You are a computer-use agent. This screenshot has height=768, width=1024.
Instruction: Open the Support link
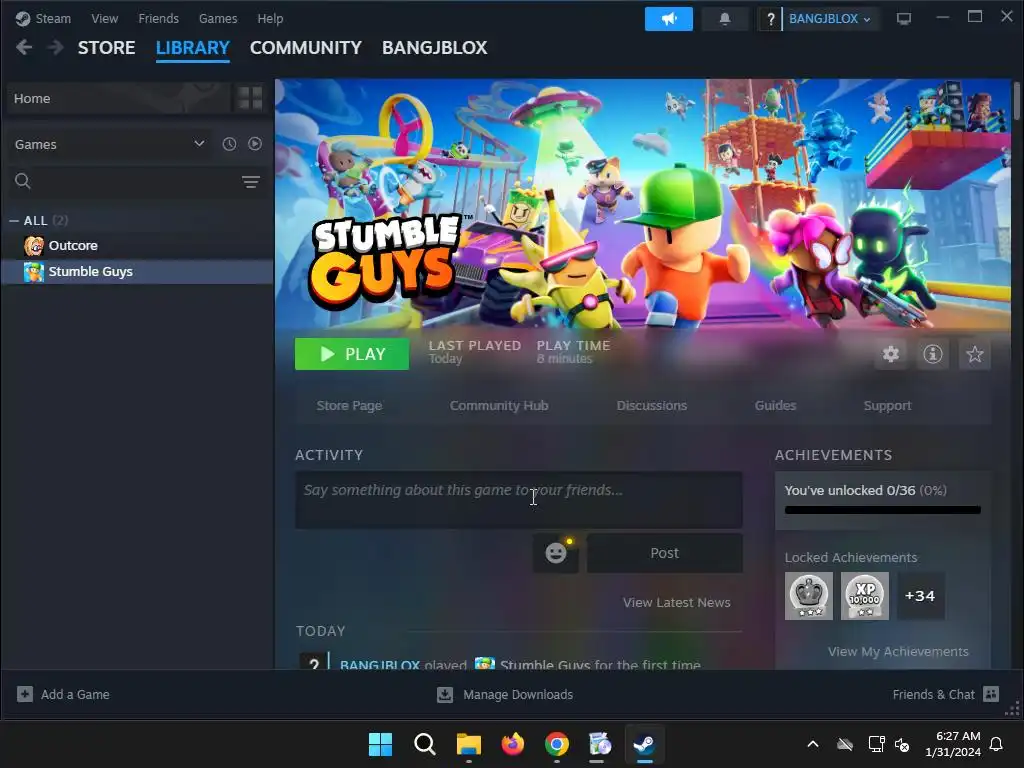[x=888, y=406]
